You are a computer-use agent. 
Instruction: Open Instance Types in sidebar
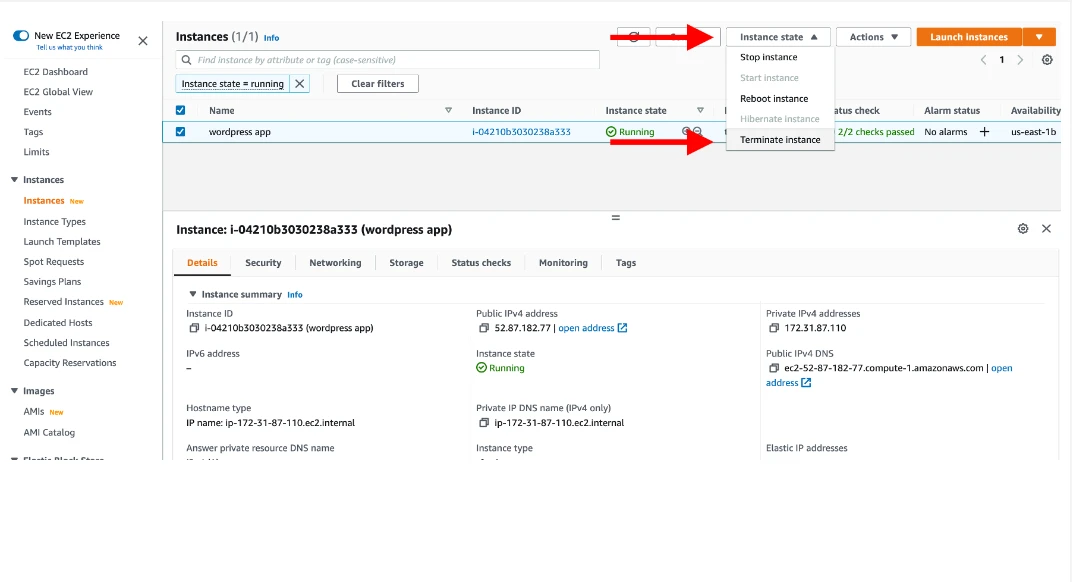(55, 222)
